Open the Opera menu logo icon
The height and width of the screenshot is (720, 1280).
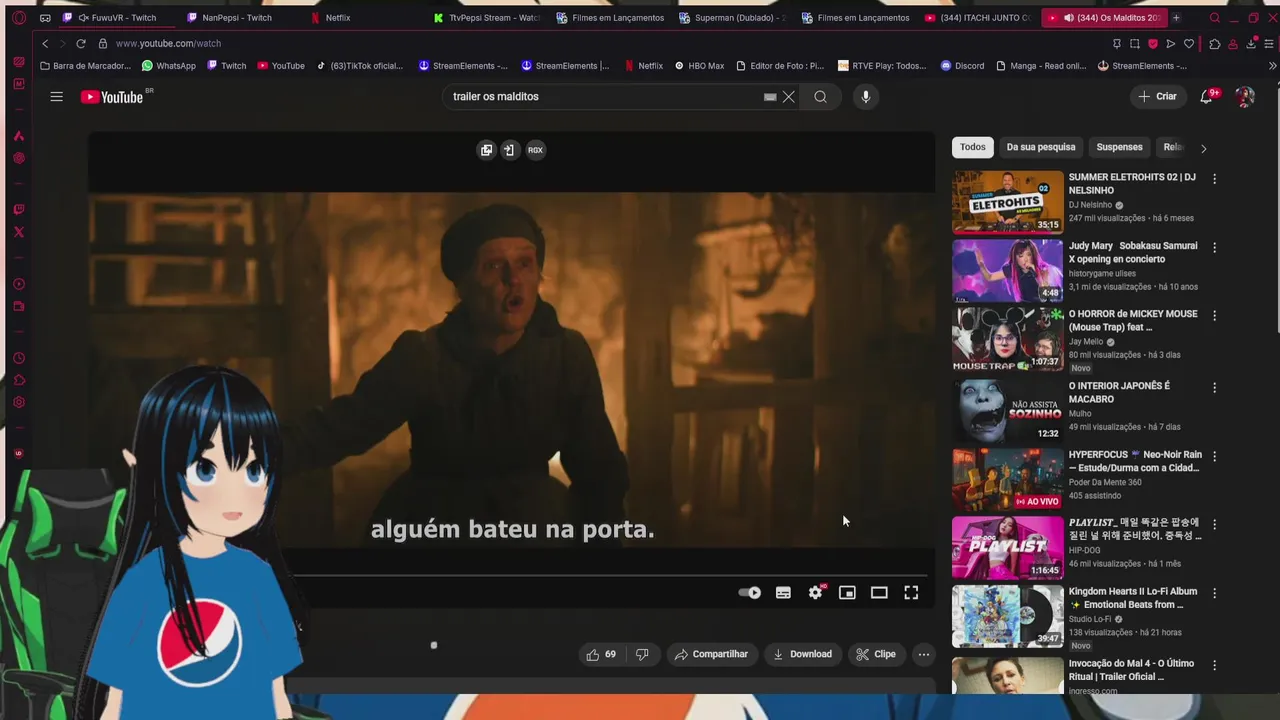click(19, 18)
